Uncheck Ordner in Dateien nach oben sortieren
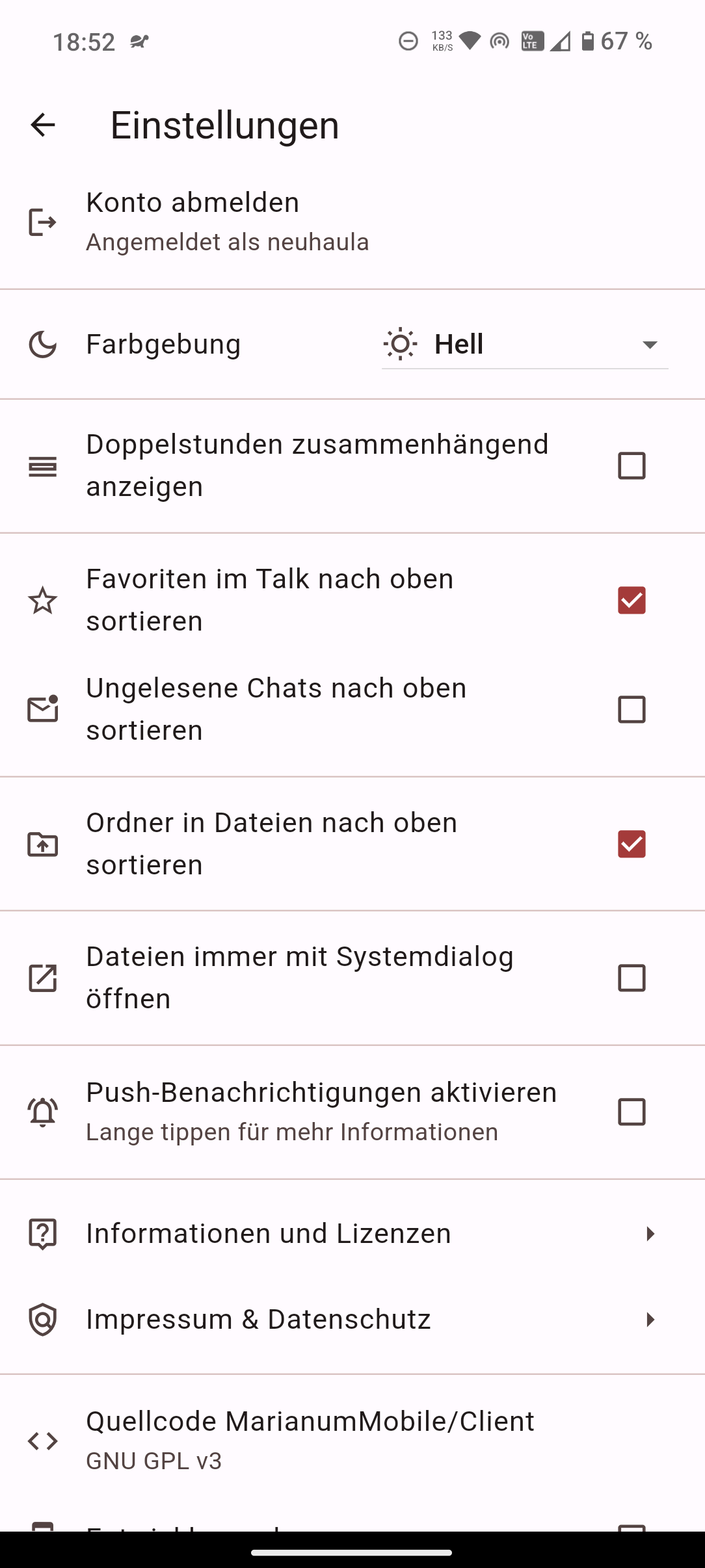Viewport: 705px width, 1568px height. [x=632, y=844]
